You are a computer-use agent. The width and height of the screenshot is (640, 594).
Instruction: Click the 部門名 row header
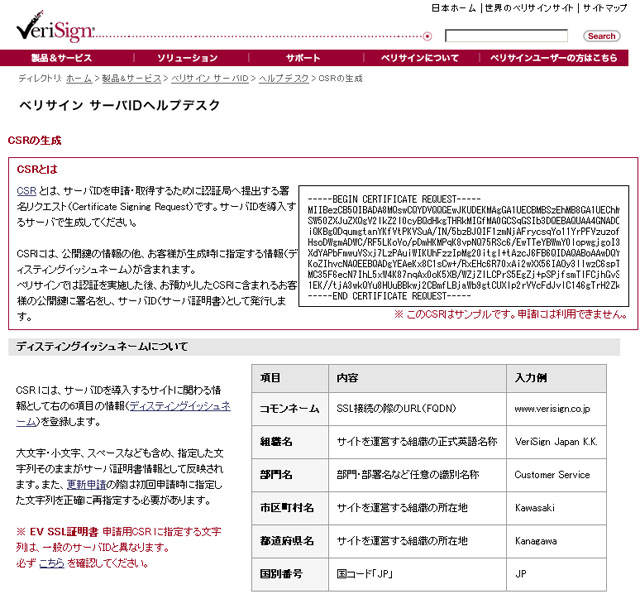(x=290, y=475)
